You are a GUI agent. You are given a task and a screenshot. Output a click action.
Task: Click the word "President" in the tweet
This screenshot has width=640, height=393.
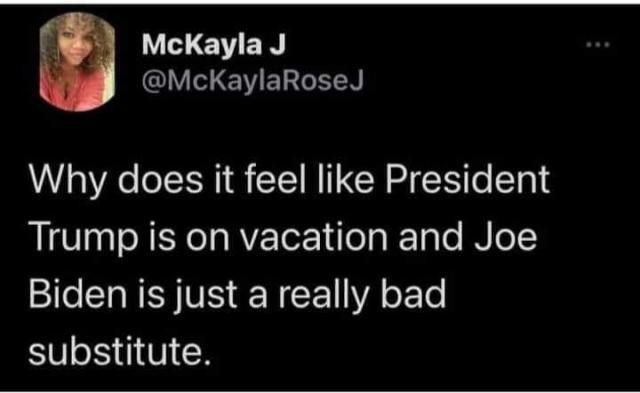(467, 178)
